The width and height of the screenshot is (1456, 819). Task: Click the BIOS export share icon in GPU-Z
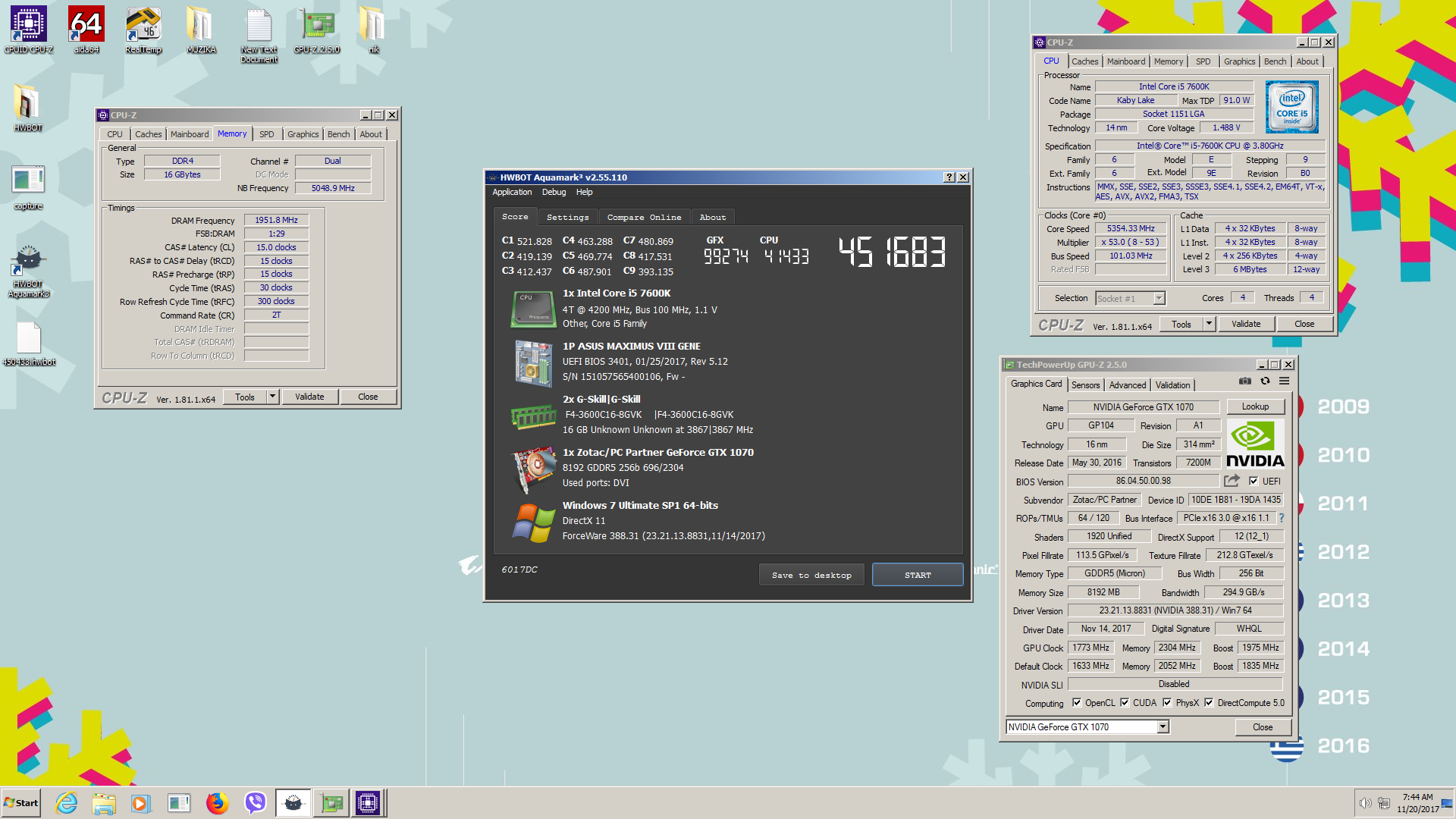click(x=1232, y=481)
